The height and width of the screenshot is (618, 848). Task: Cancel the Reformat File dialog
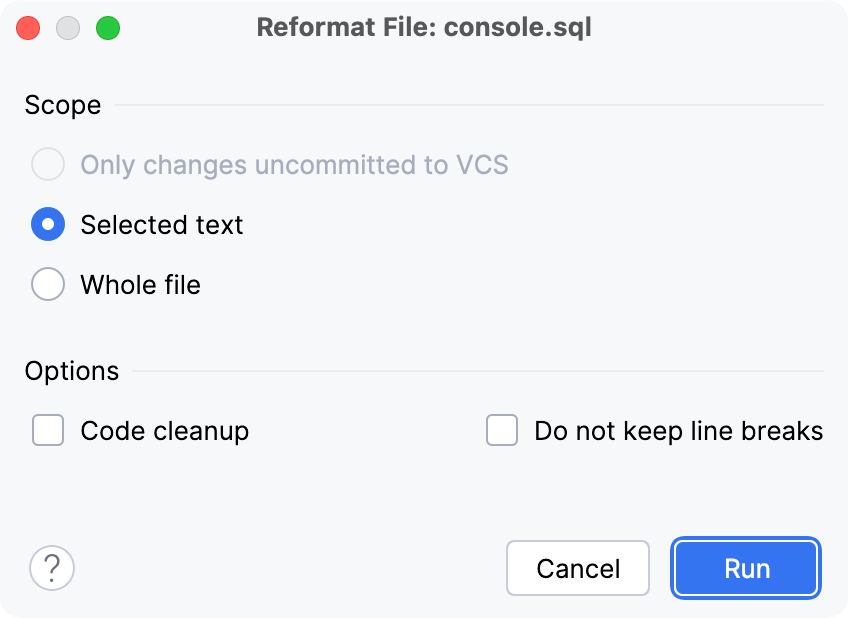[x=577, y=568]
